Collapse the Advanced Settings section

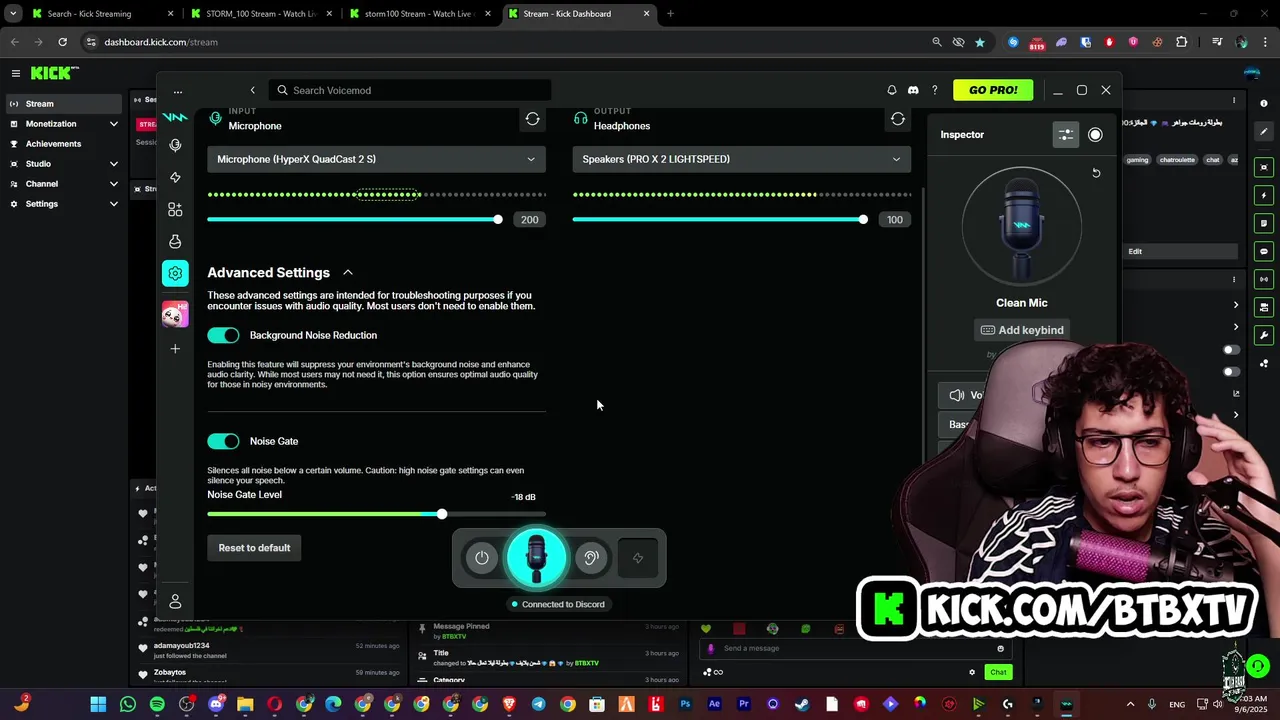tap(348, 273)
